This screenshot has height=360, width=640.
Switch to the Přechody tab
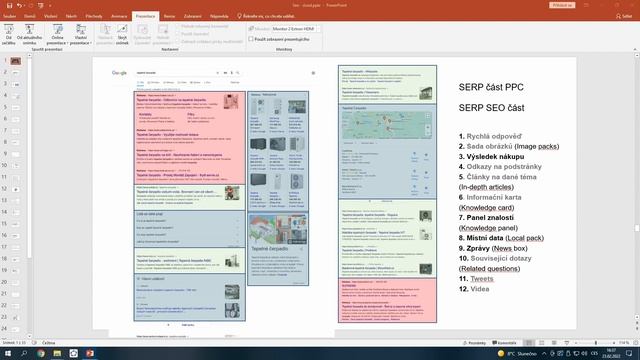pos(94,16)
